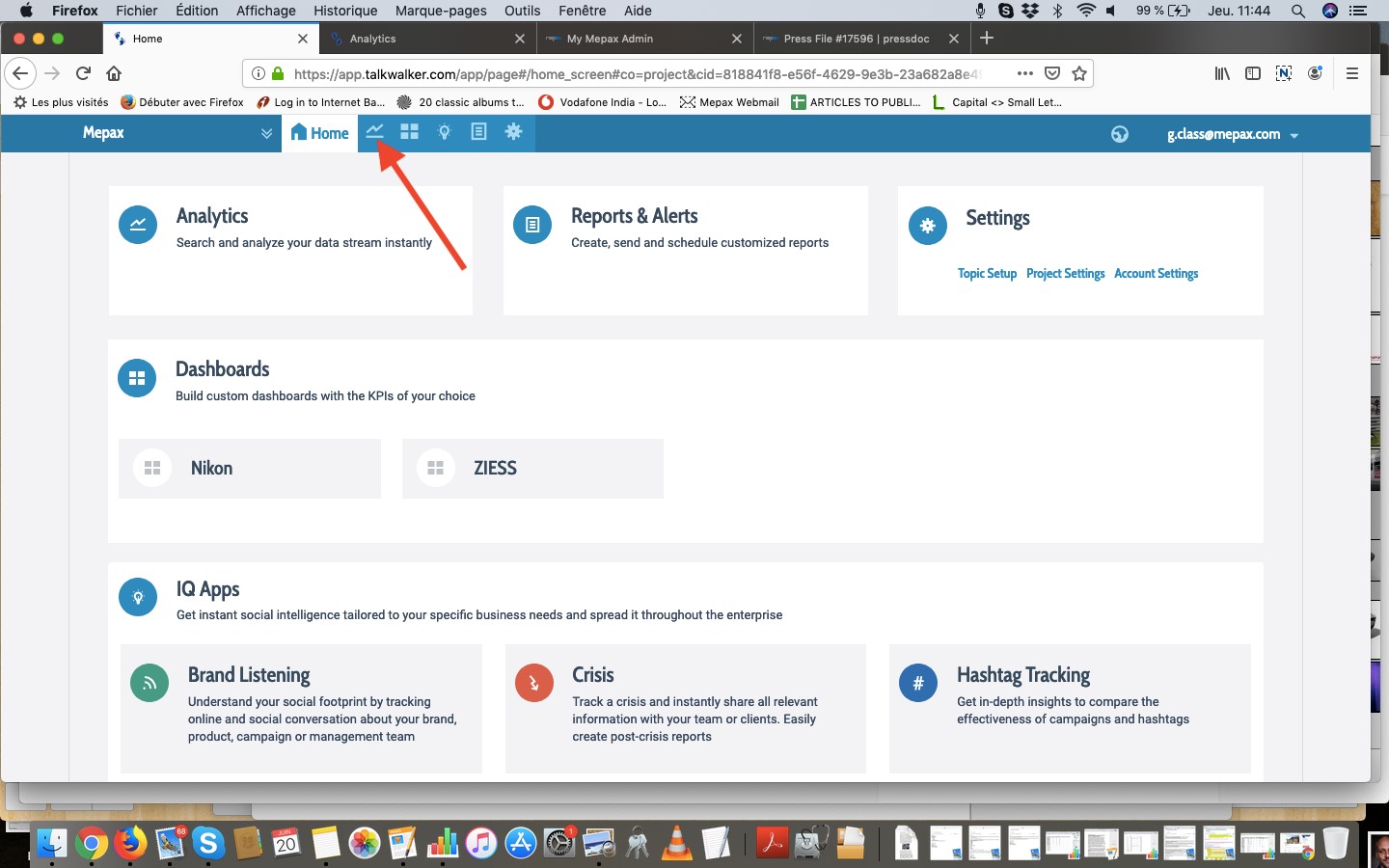Reload the page in Firefox
Image resolution: width=1389 pixels, height=868 pixels.
[84, 73]
